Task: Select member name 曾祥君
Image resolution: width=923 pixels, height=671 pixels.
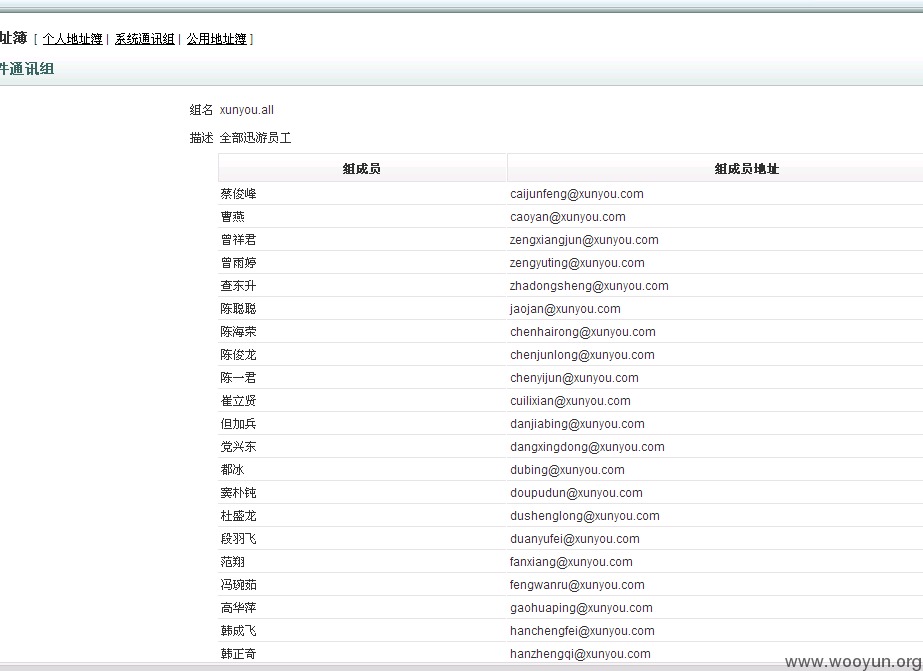Action: (238, 240)
